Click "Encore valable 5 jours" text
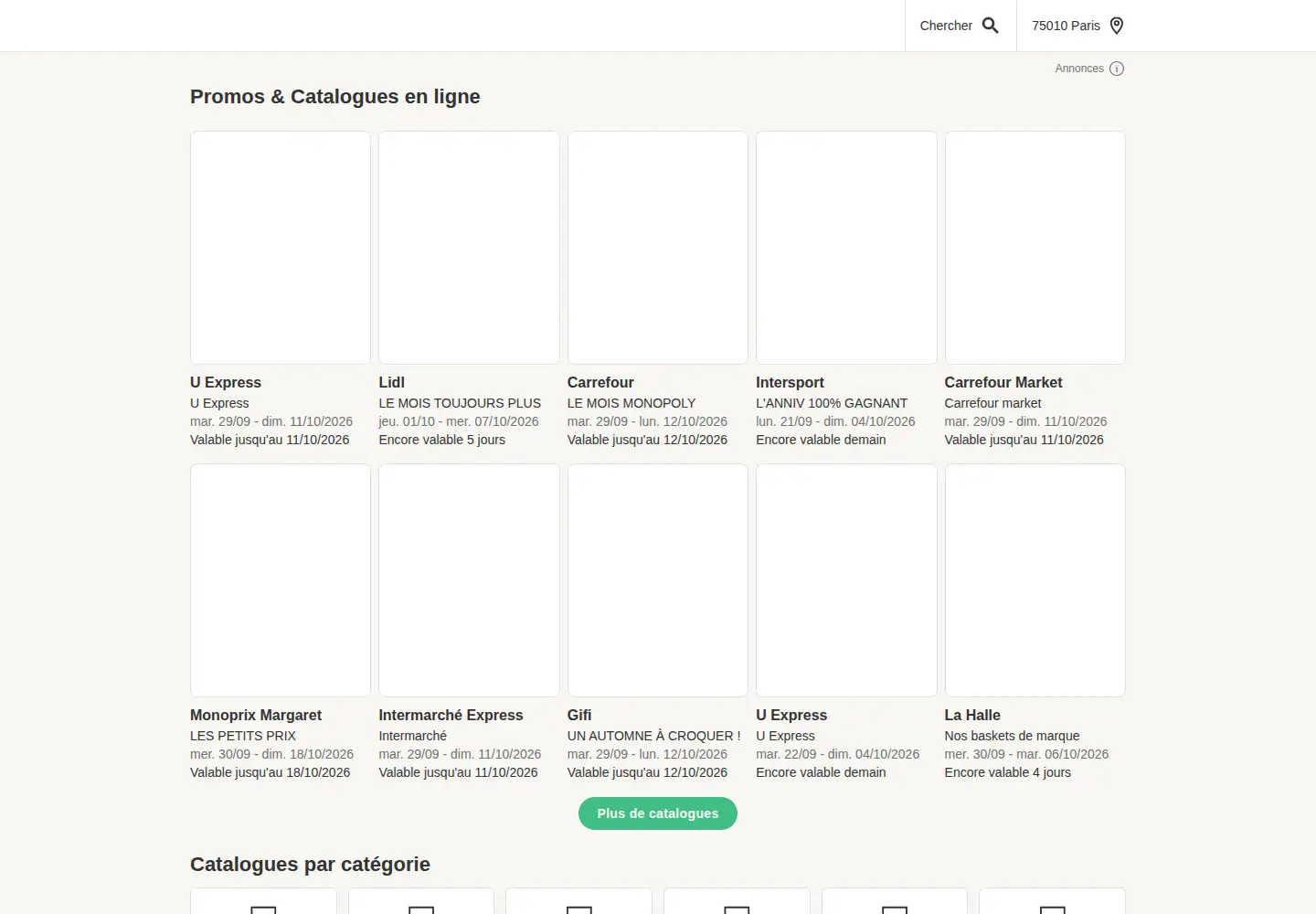Screen dimensions: 1316x914 [441, 440]
